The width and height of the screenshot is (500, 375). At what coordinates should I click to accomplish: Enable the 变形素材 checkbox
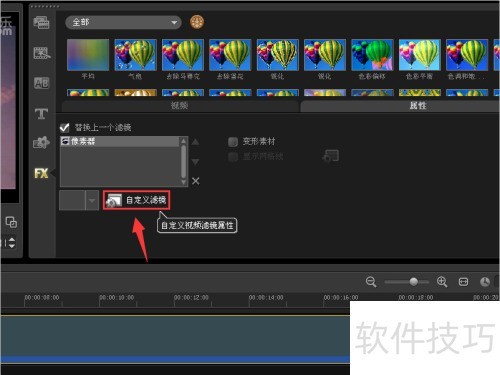233,142
